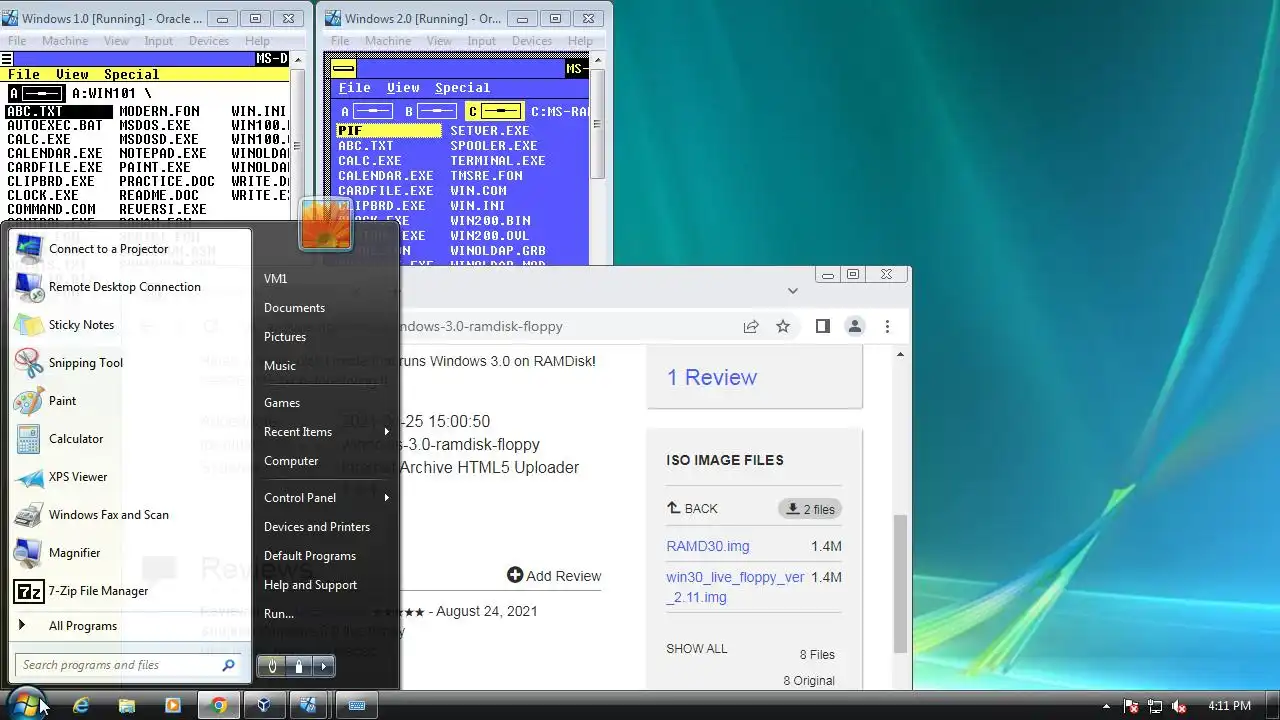Select drive B in Windows 2.0
The height and width of the screenshot is (720, 1280).
coord(430,112)
